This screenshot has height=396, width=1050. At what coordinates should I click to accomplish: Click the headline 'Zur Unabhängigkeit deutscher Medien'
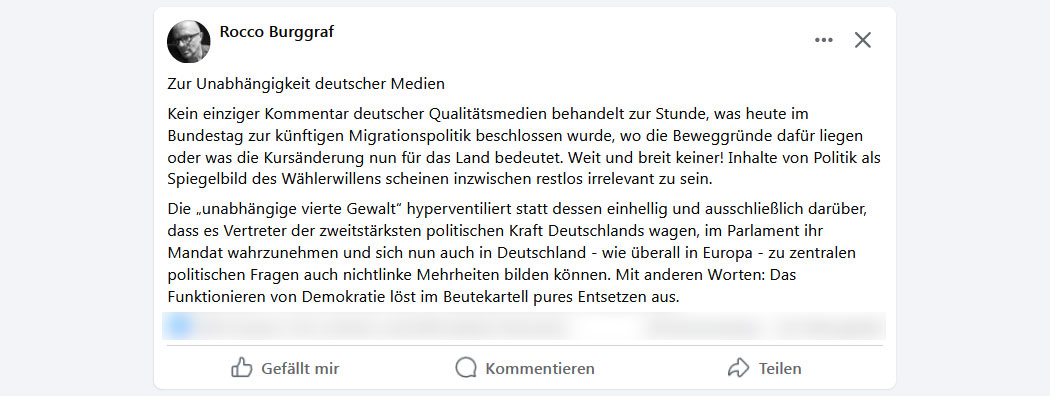pyautogui.click(x=306, y=85)
